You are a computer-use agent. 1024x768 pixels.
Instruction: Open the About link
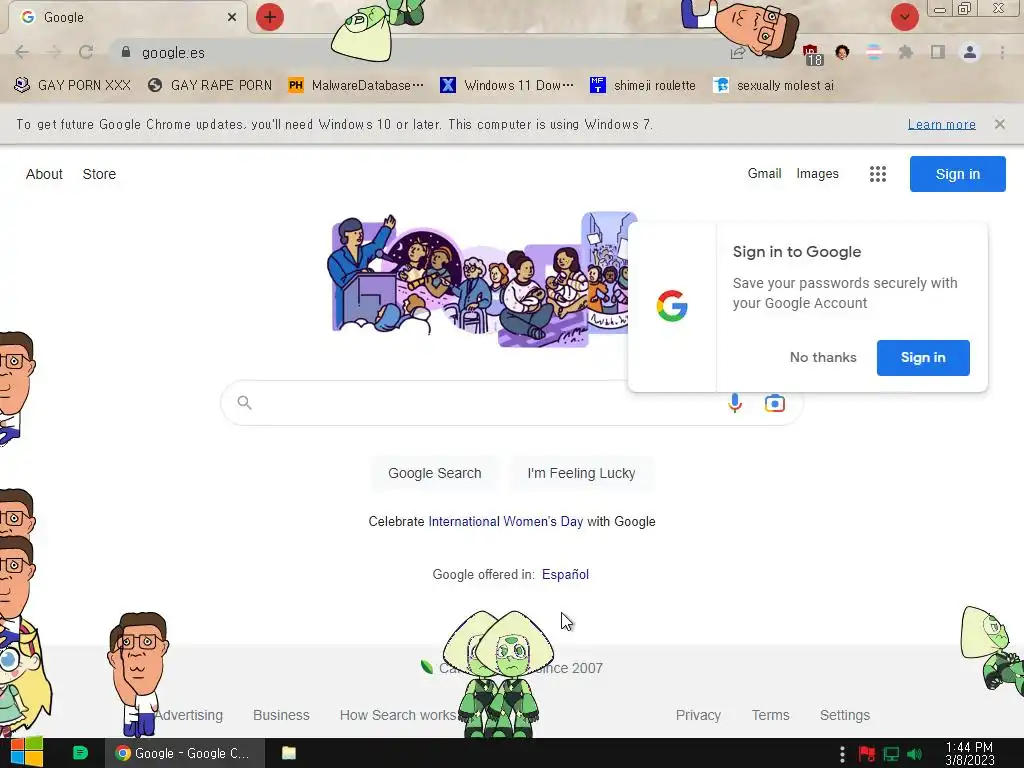(x=44, y=174)
